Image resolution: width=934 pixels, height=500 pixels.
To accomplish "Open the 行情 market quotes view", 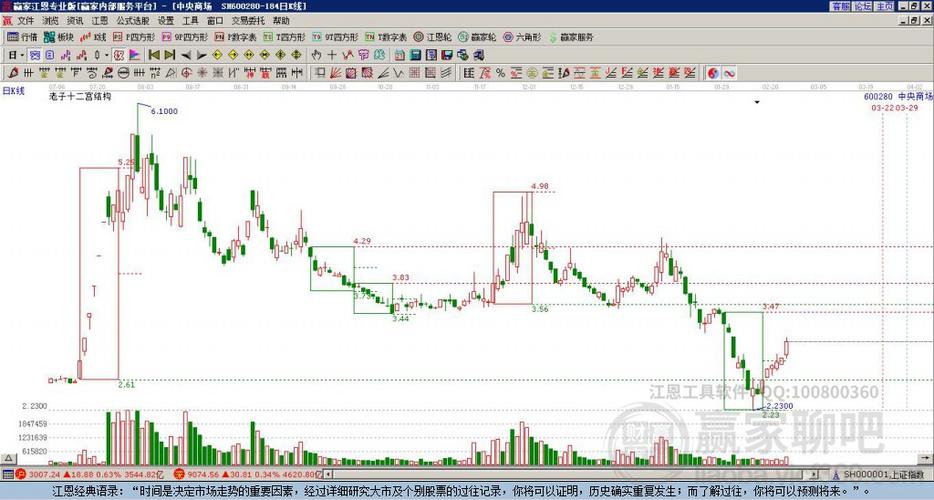I will pos(23,37).
